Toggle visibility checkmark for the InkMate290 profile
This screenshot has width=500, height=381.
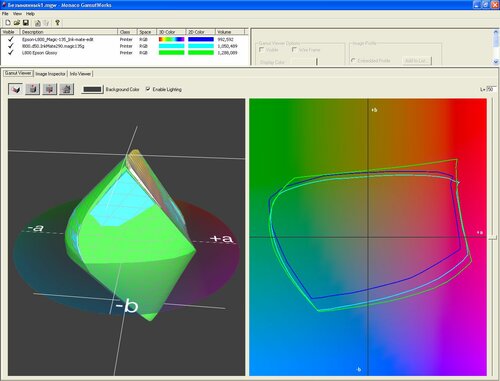point(11,46)
